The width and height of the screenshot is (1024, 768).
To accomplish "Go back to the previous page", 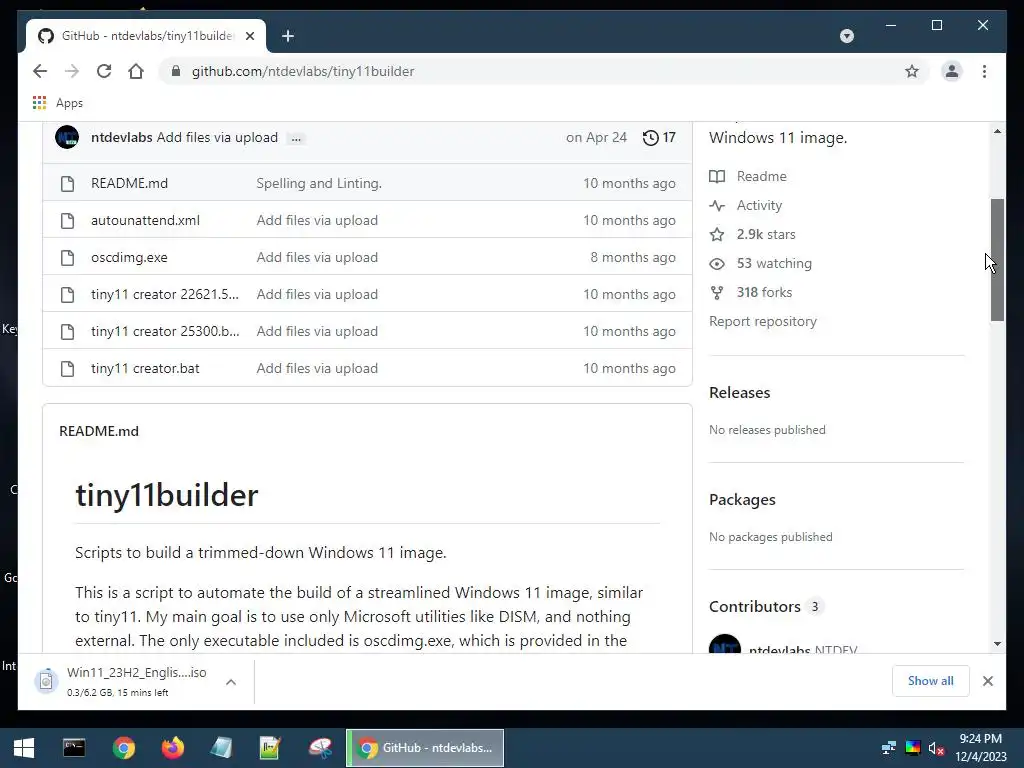I will pyautogui.click(x=40, y=71).
